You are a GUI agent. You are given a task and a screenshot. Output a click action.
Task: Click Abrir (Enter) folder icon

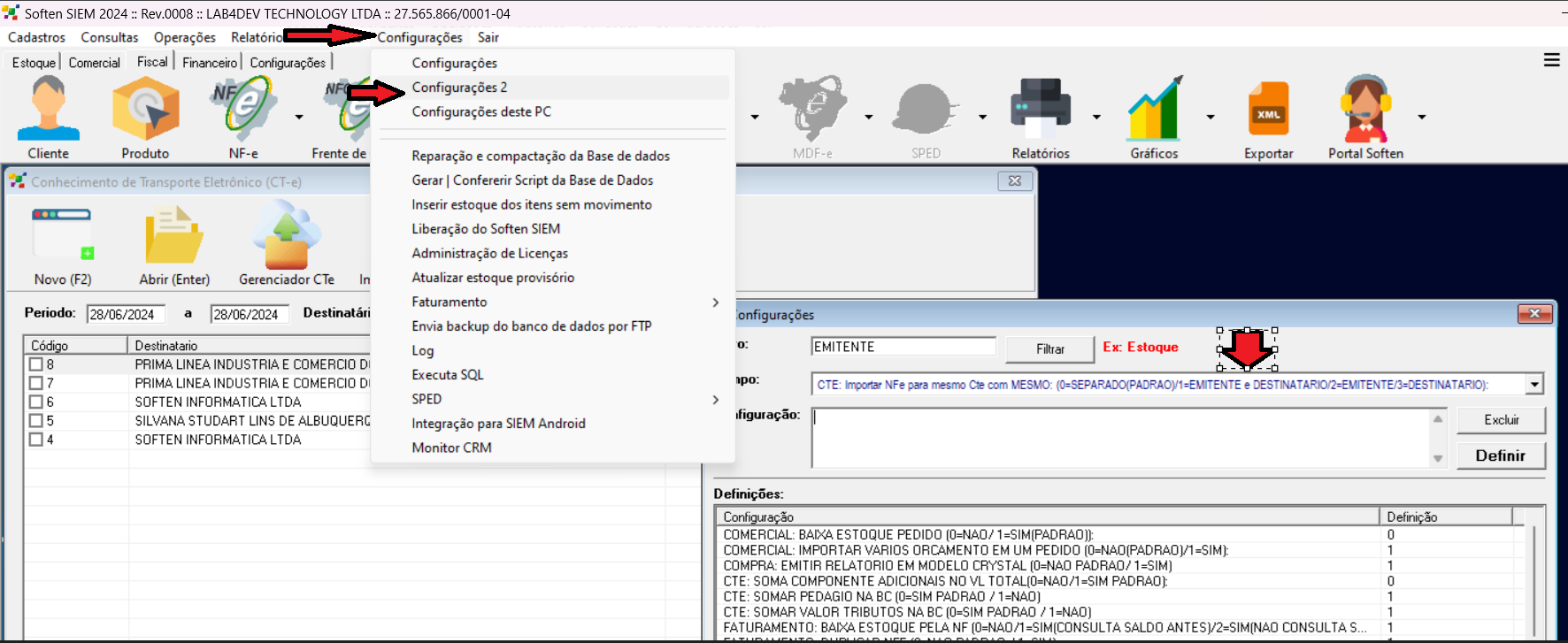pyautogui.click(x=174, y=235)
